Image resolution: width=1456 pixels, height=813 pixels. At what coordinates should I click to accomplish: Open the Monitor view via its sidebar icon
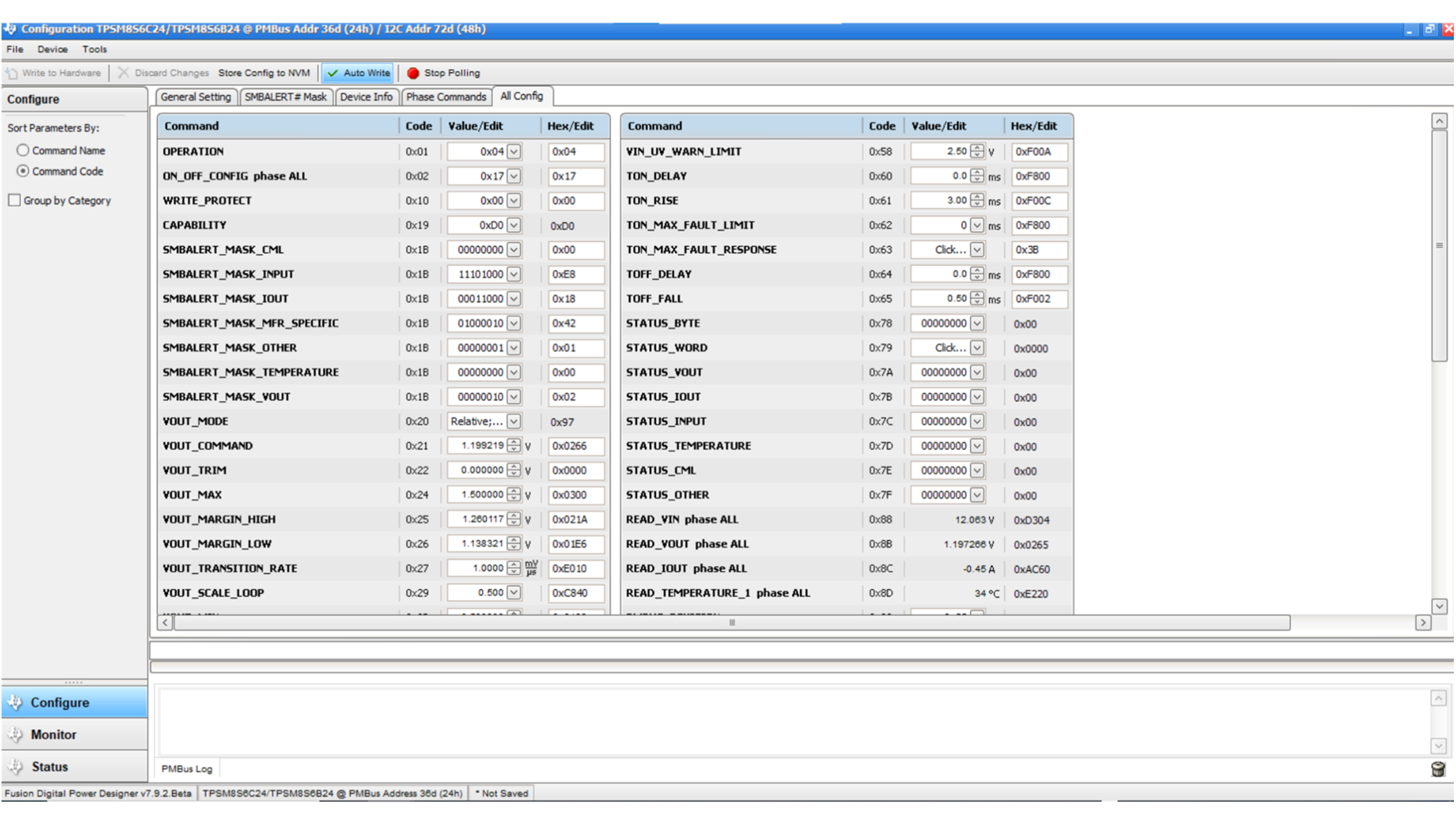(x=15, y=734)
